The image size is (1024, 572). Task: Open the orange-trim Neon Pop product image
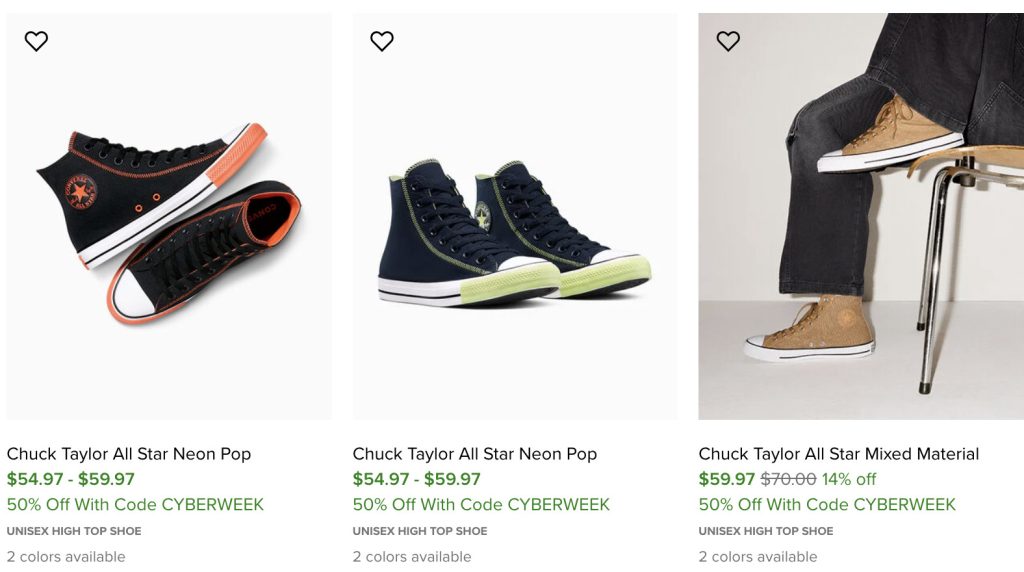tap(169, 216)
